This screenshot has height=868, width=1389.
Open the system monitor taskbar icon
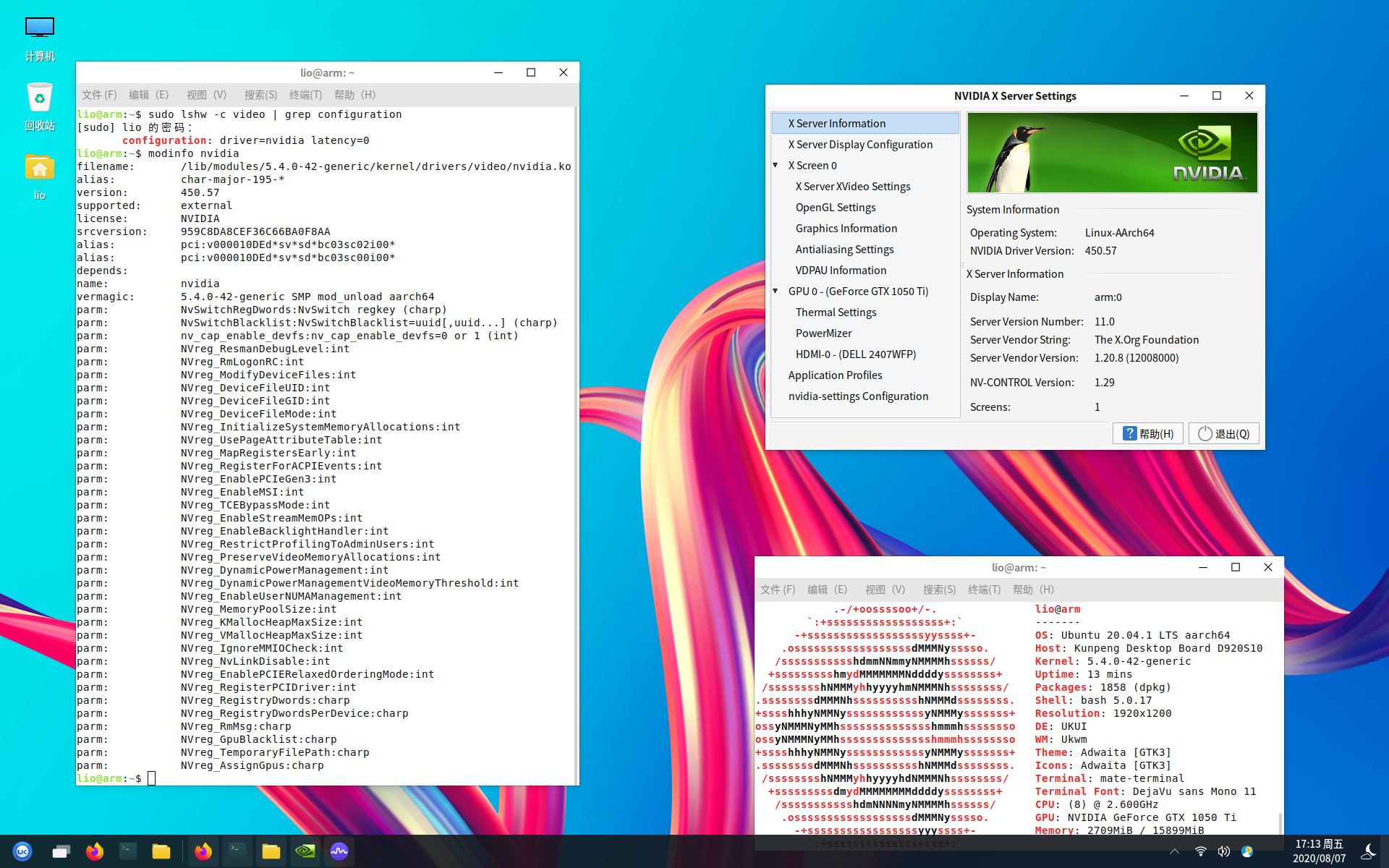pyautogui.click(x=339, y=851)
